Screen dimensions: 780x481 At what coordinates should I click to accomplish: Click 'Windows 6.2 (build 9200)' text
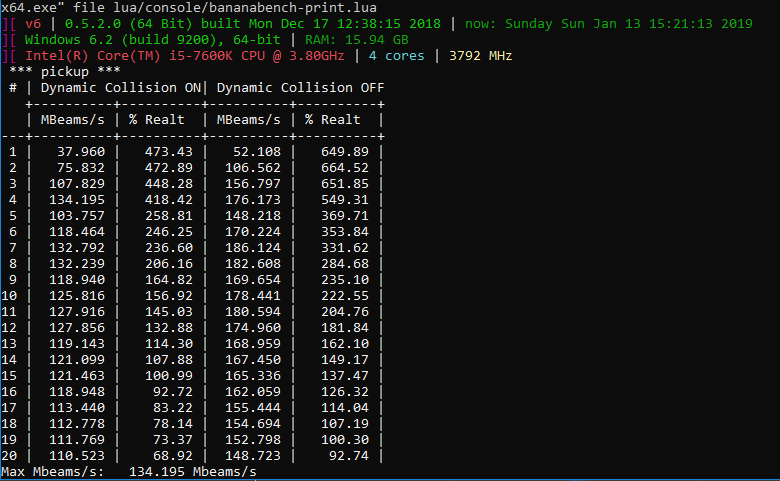[x=120, y=40]
